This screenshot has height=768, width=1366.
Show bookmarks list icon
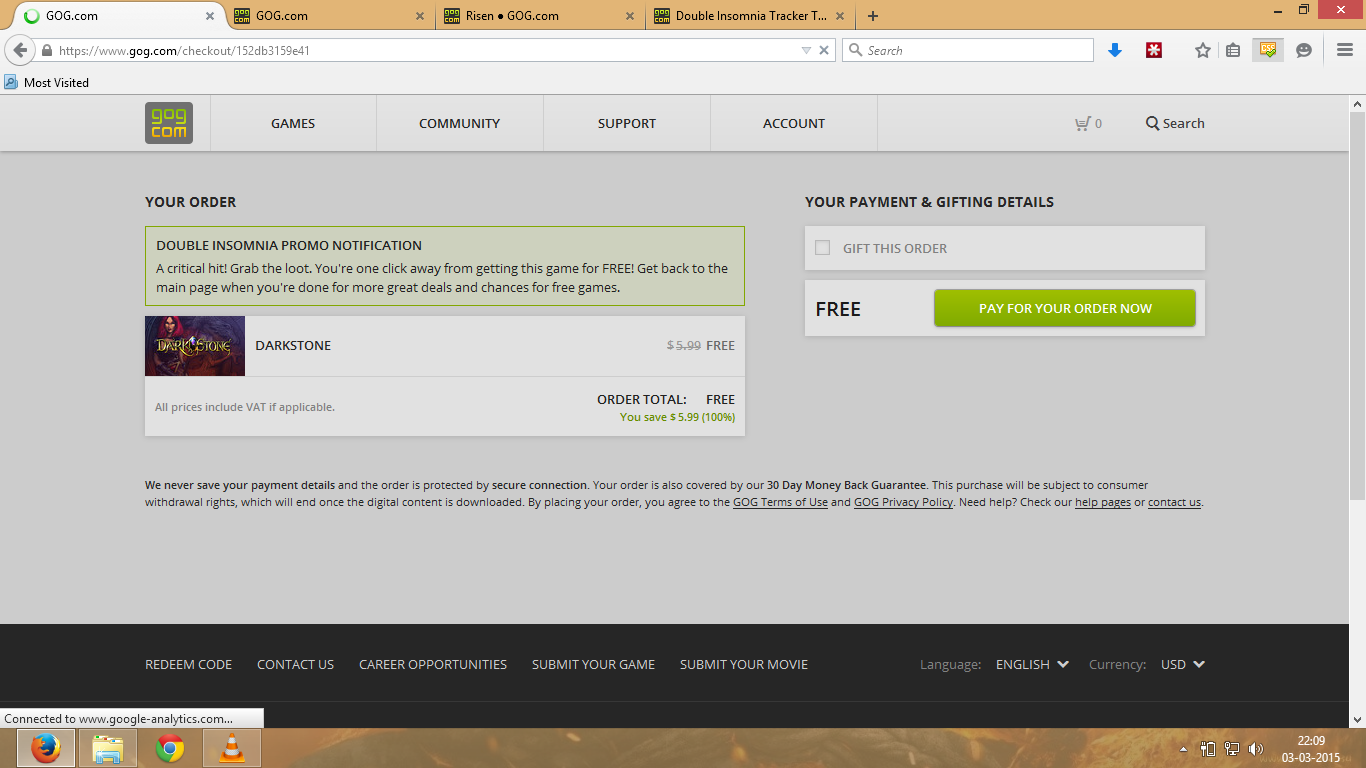(1233, 50)
